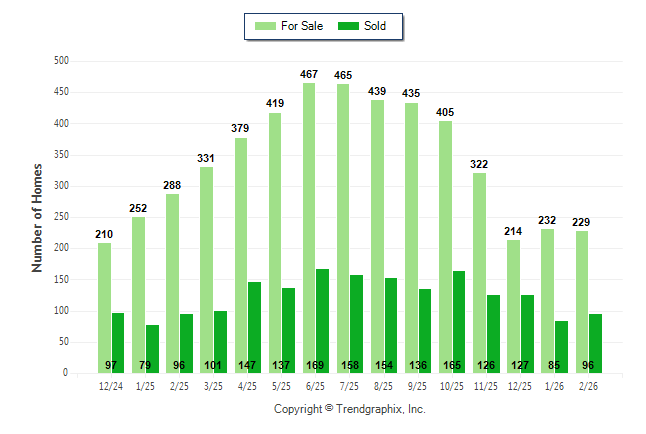Click the For Sale legend color swatch
The image size is (646, 434).
point(265,26)
